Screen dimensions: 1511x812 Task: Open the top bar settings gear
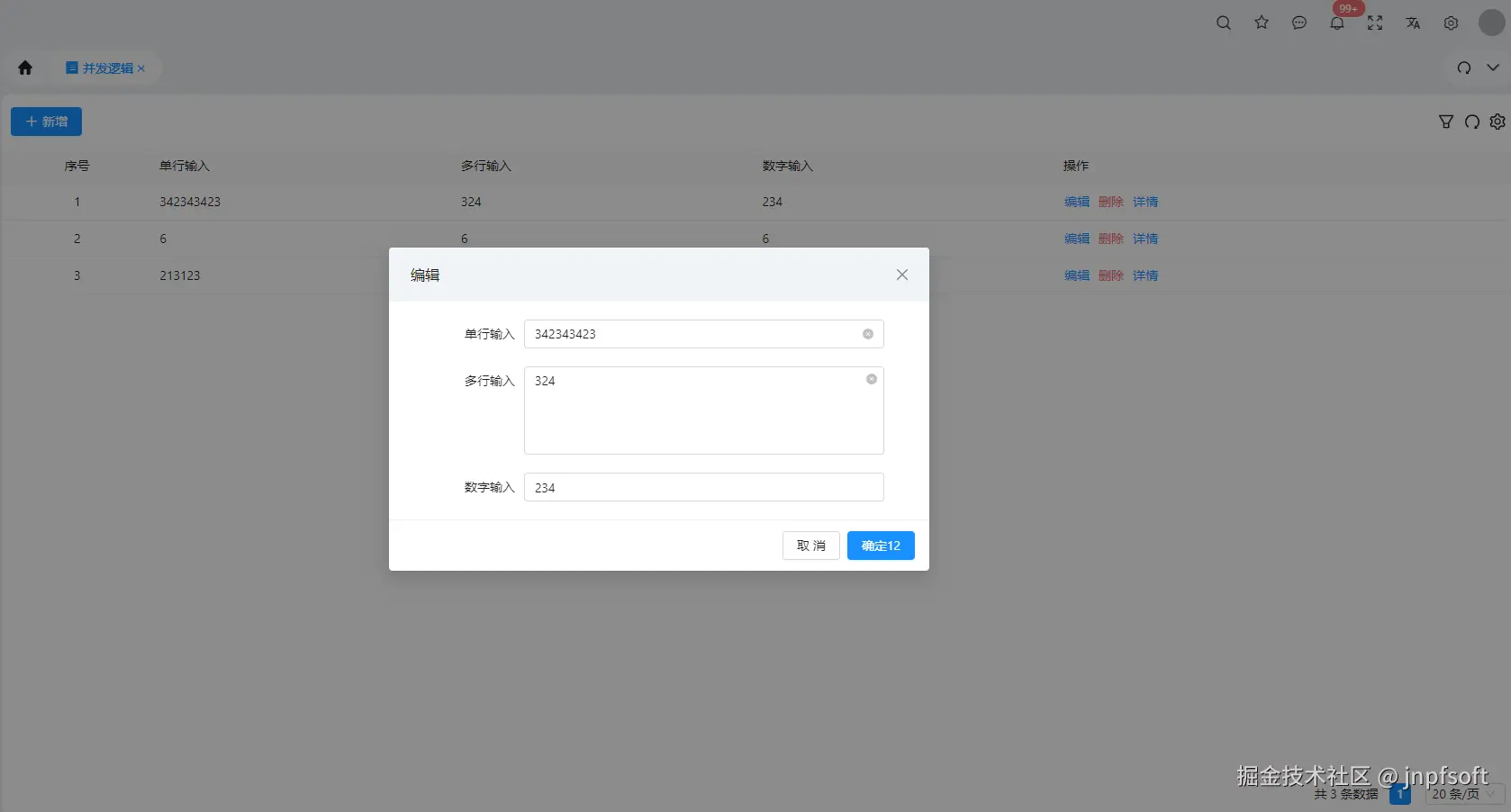pyautogui.click(x=1451, y=23)
